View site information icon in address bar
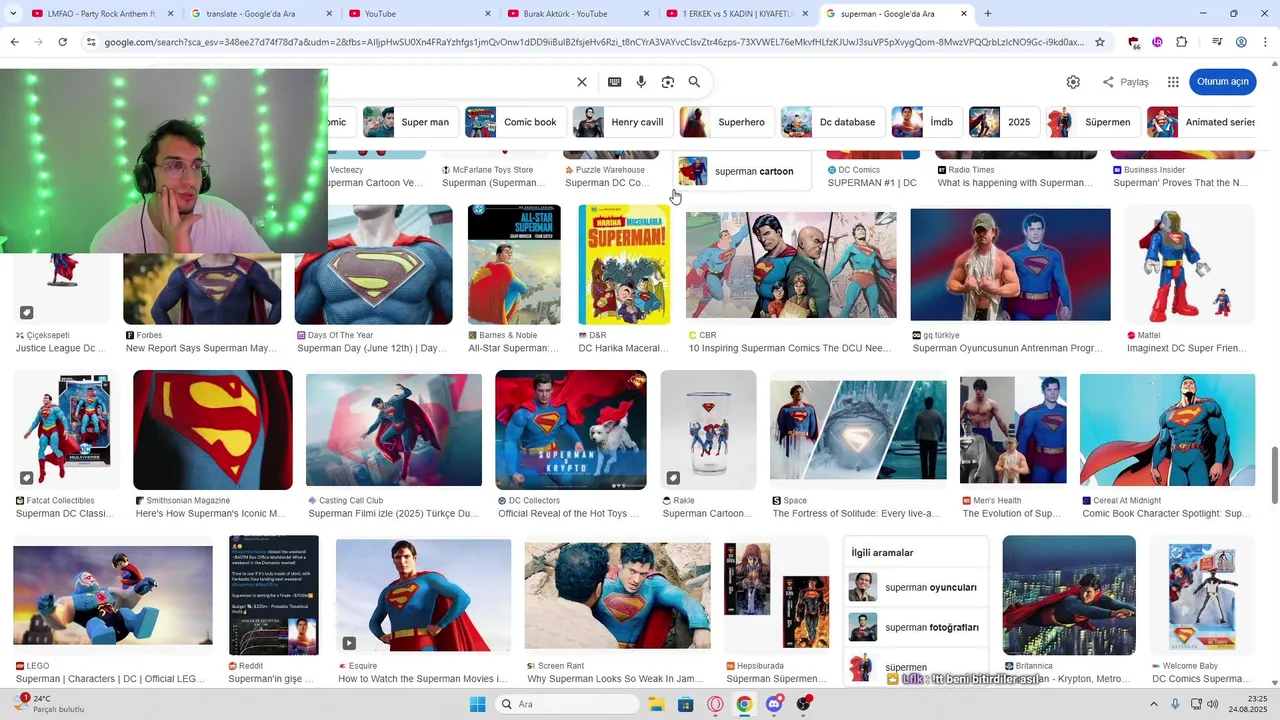 pyautogui.click(x=91, y=42)
